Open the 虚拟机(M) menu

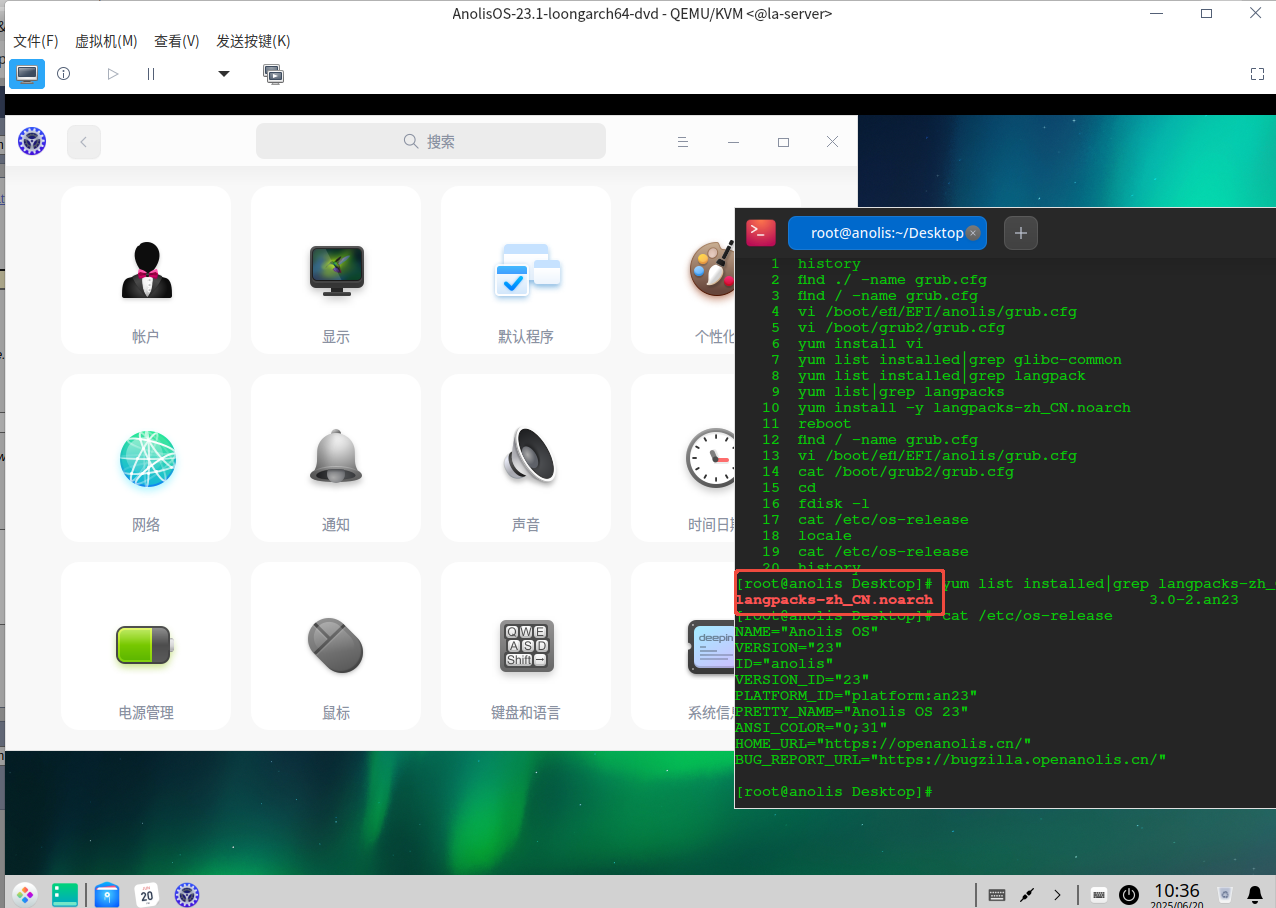106,41
